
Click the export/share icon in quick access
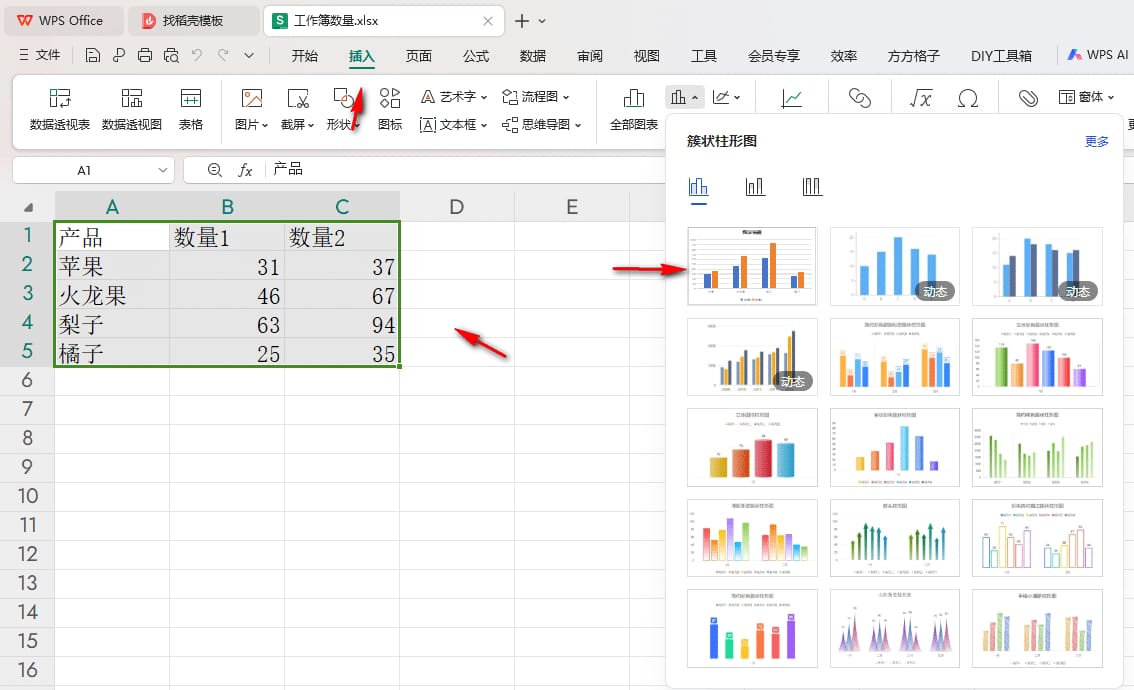tap(119, 55)
